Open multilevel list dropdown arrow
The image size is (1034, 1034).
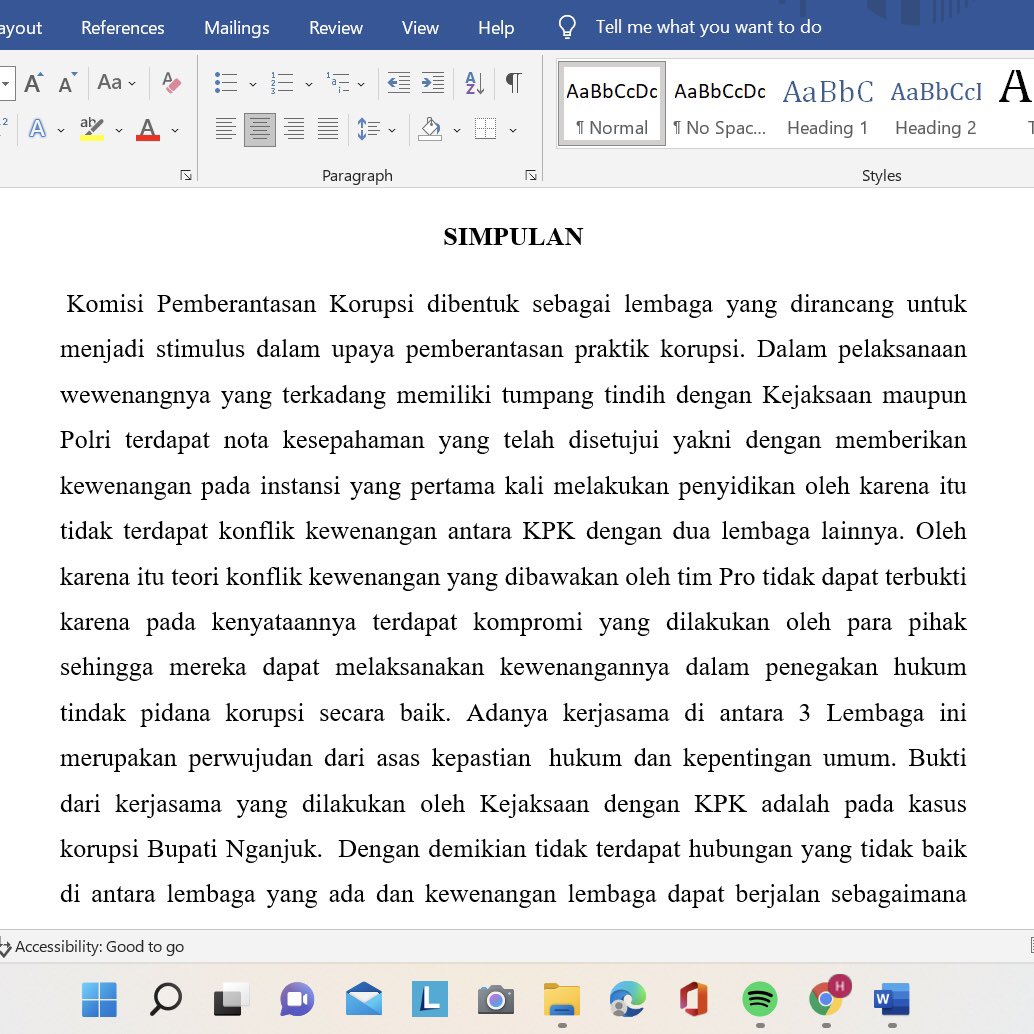pos(361,84)
